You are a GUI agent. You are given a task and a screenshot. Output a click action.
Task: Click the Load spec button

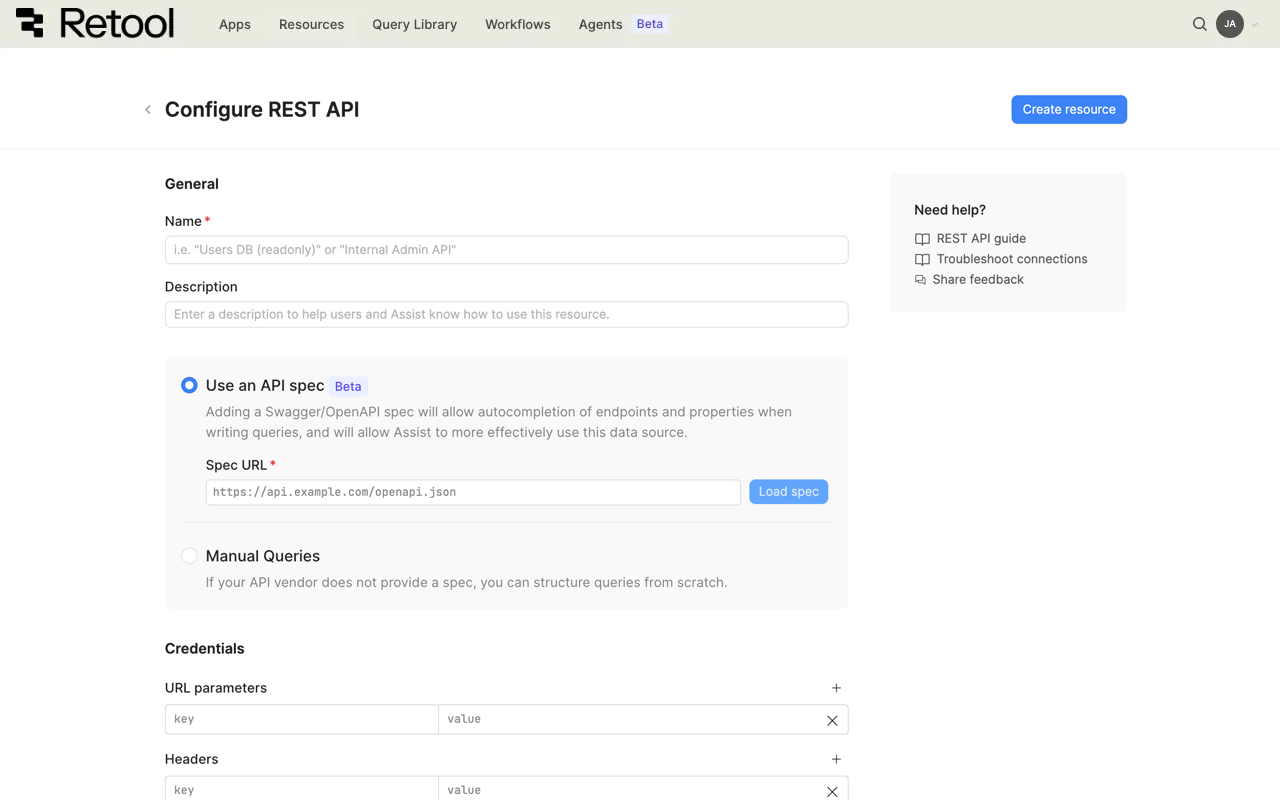click(x=788, y=492)
